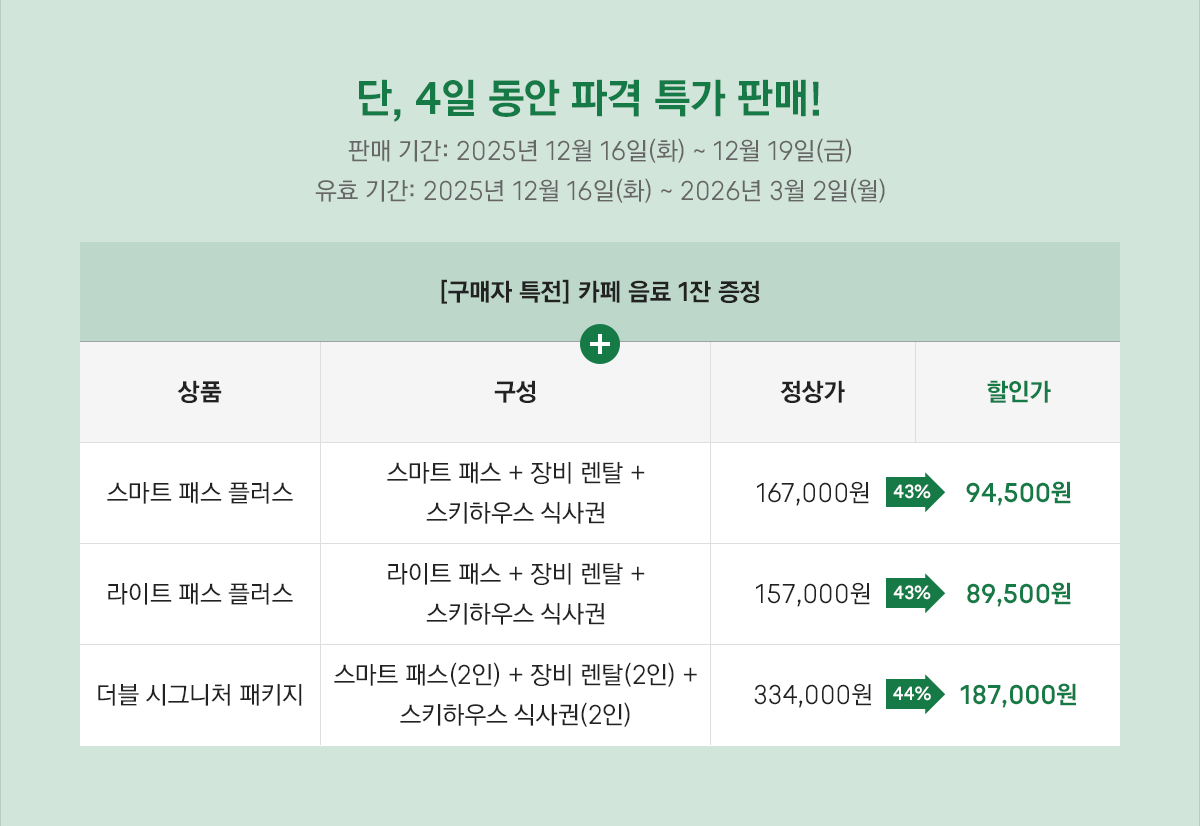Click the green 할인가 column header

tap(1017, 392)
